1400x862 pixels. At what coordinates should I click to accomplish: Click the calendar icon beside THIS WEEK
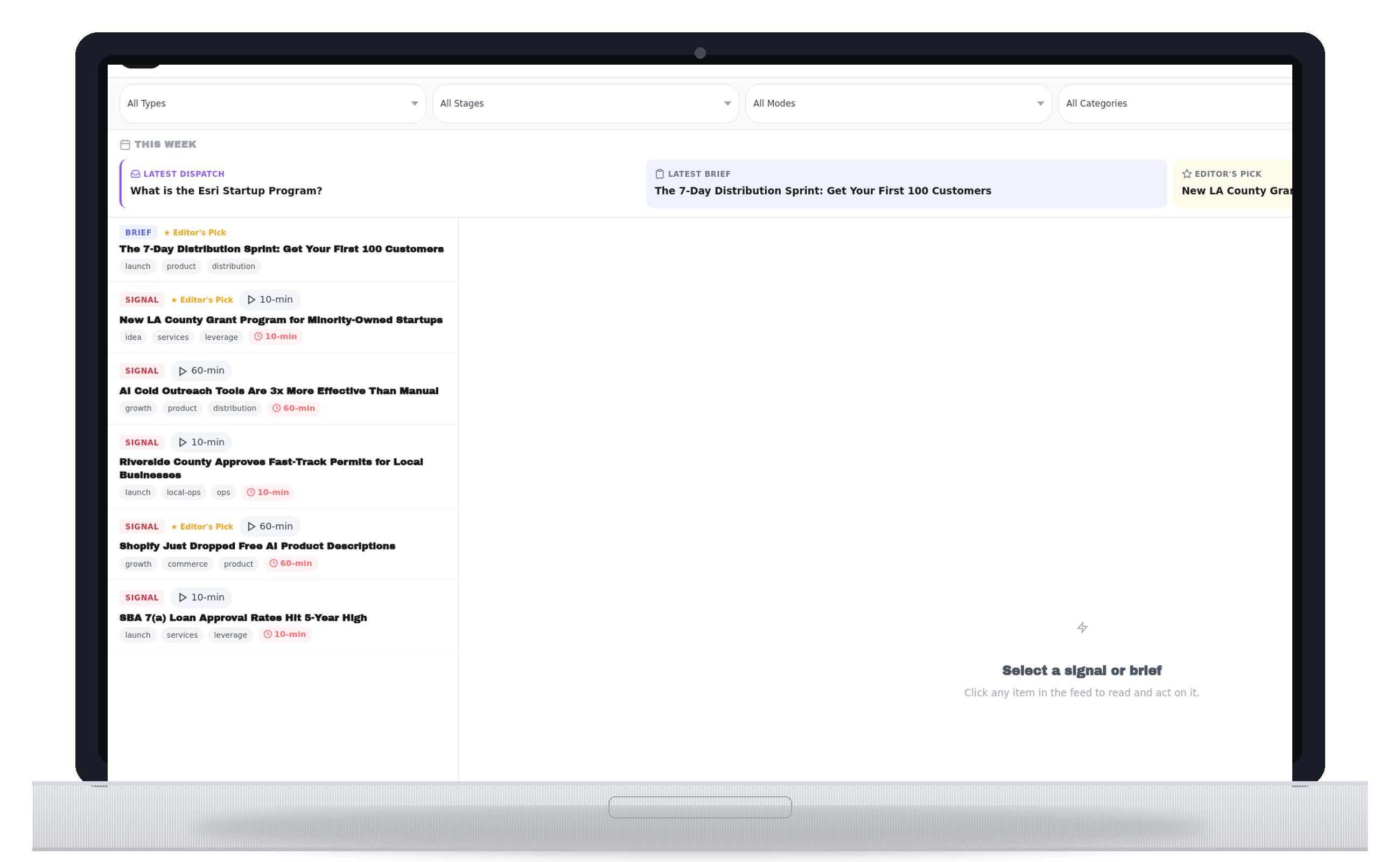[x=125, y=145]
